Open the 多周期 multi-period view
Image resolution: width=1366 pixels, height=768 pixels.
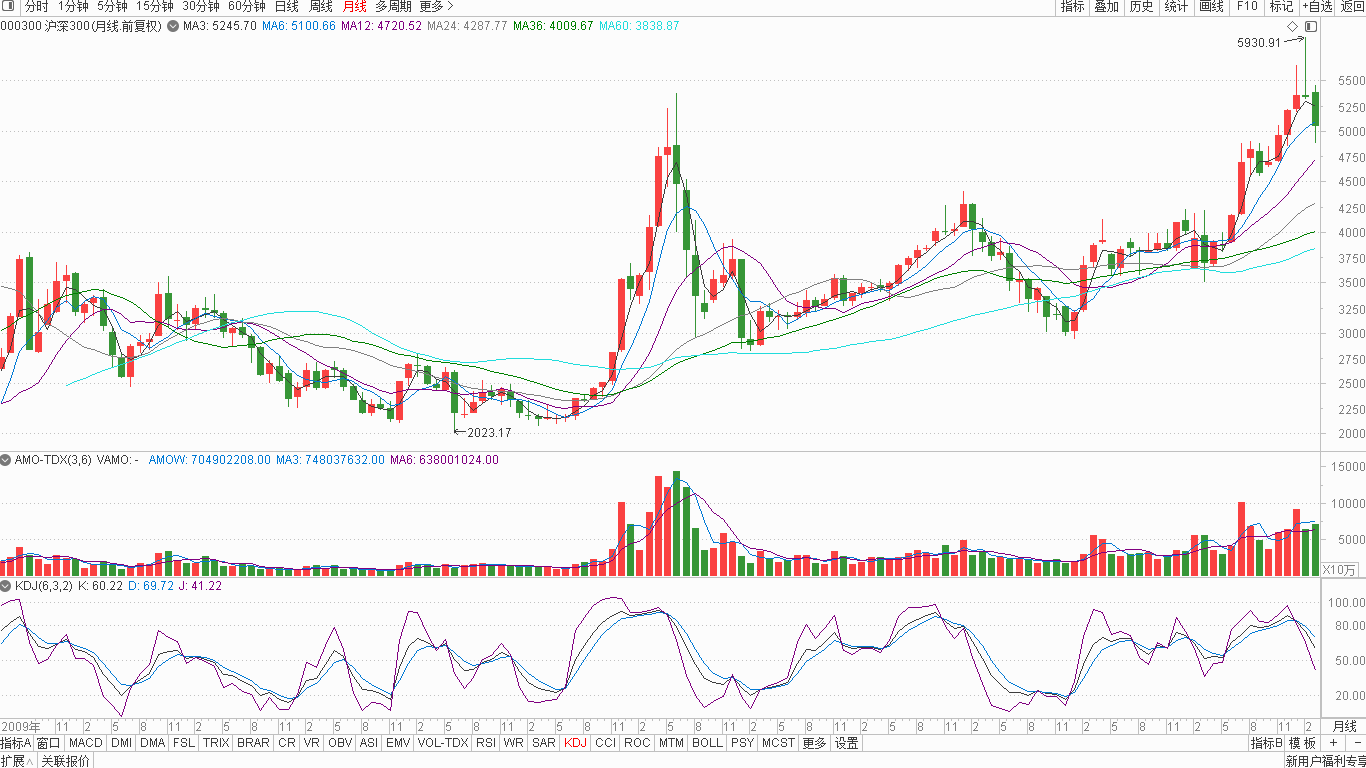(x=393, y=6)
